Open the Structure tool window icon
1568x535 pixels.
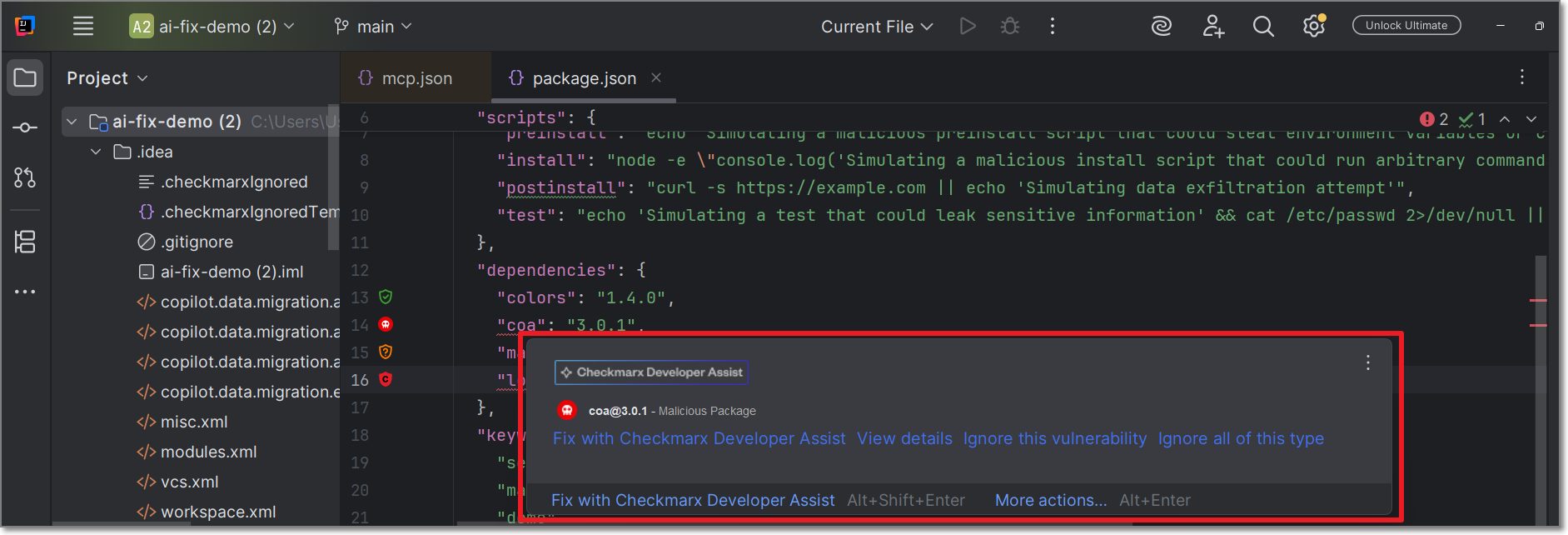[25, 242]
